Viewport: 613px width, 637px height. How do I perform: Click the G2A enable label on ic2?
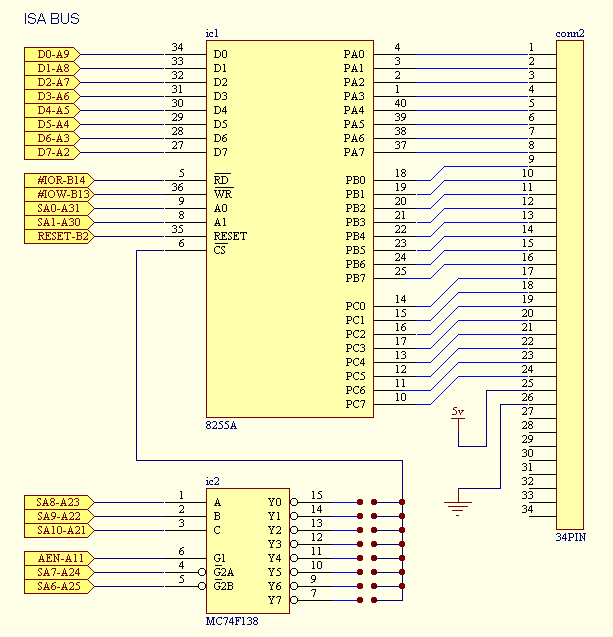(224, 572)
